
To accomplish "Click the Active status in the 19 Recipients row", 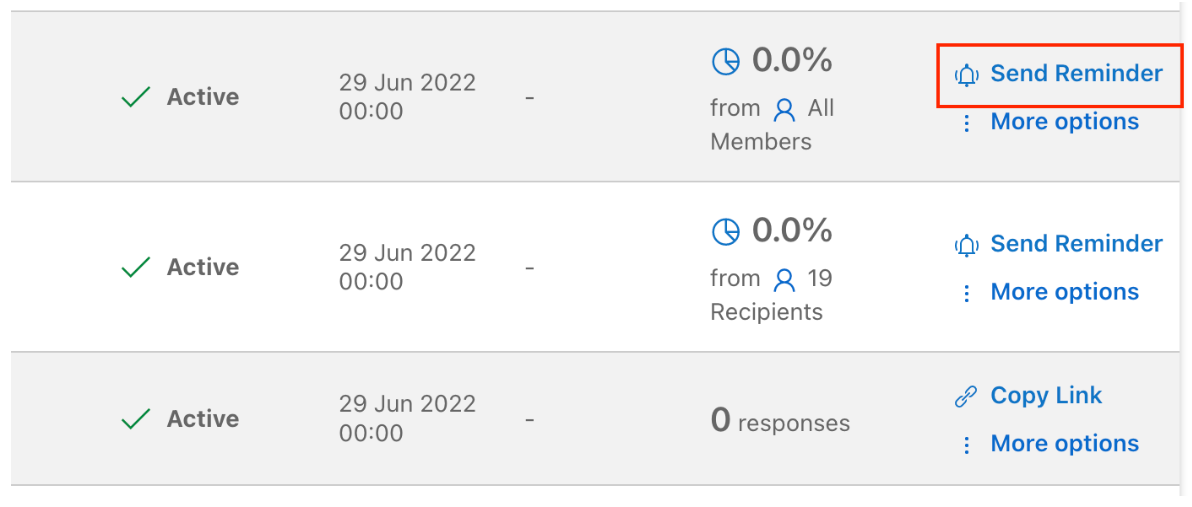I will point(203,268).
